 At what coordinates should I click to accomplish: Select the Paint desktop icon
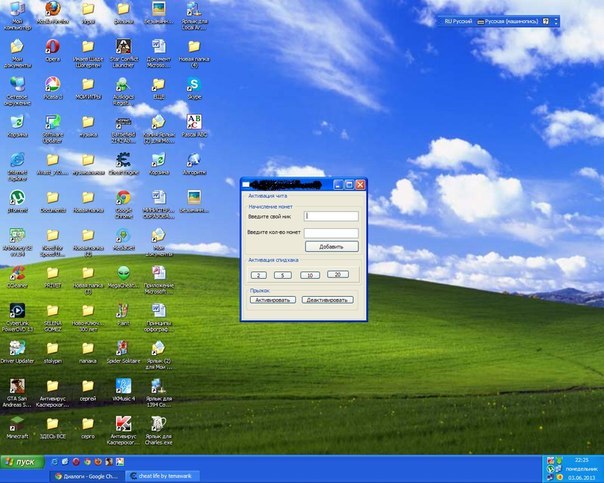124,315
